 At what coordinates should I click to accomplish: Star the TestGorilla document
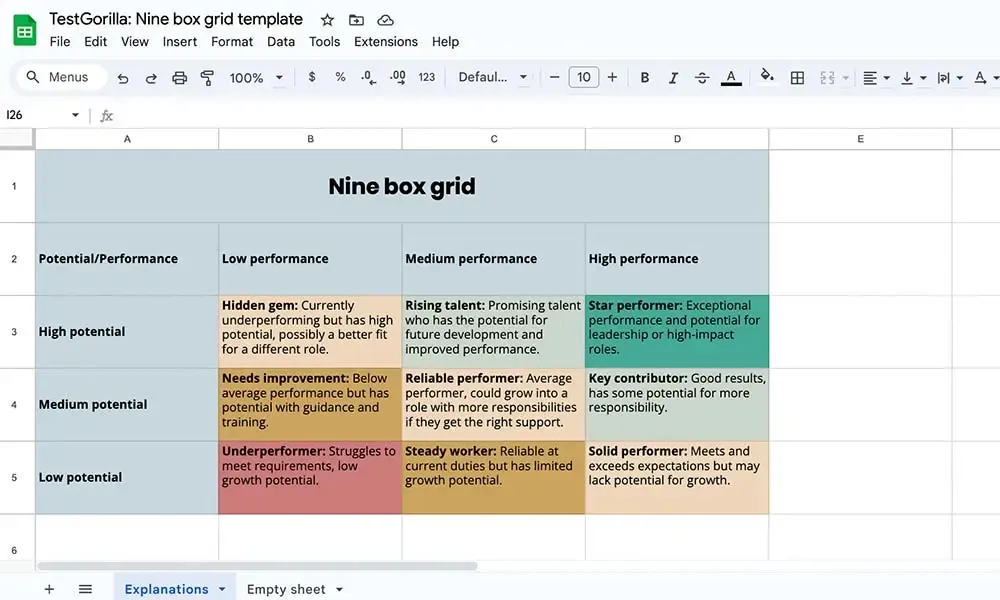pyautogui.click(x=327, y=20)
